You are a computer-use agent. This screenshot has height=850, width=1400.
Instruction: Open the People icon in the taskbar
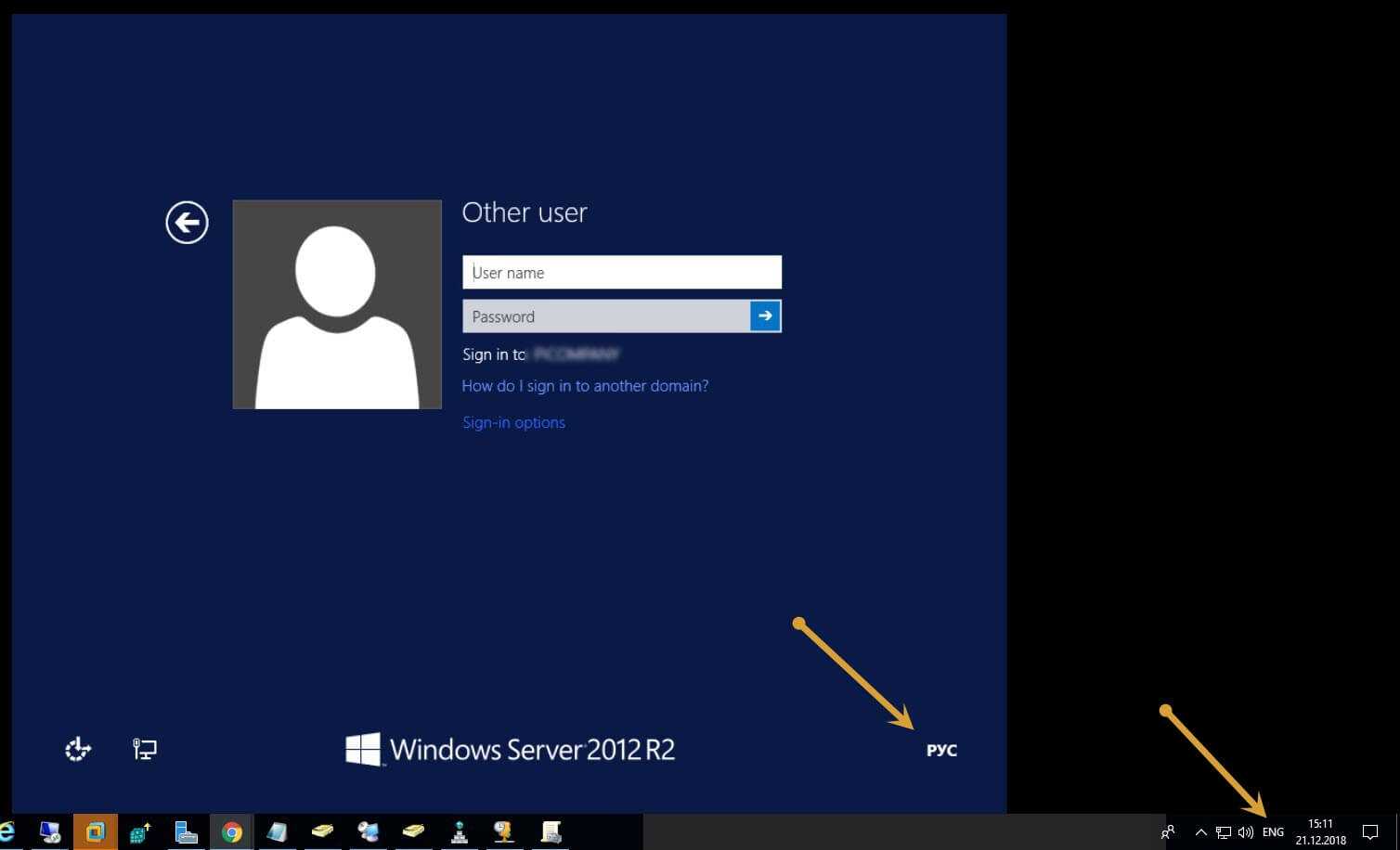(1168, 832)
